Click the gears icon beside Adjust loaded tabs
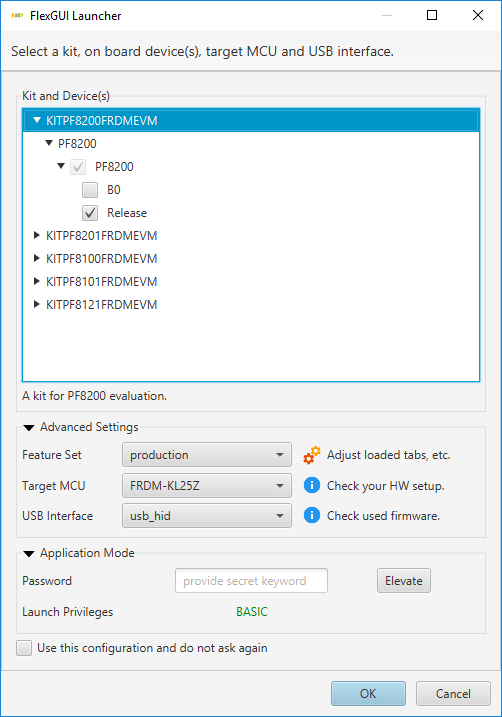Image resolution: width=502 pixels, height=717 pixels. tap(312, 455)
